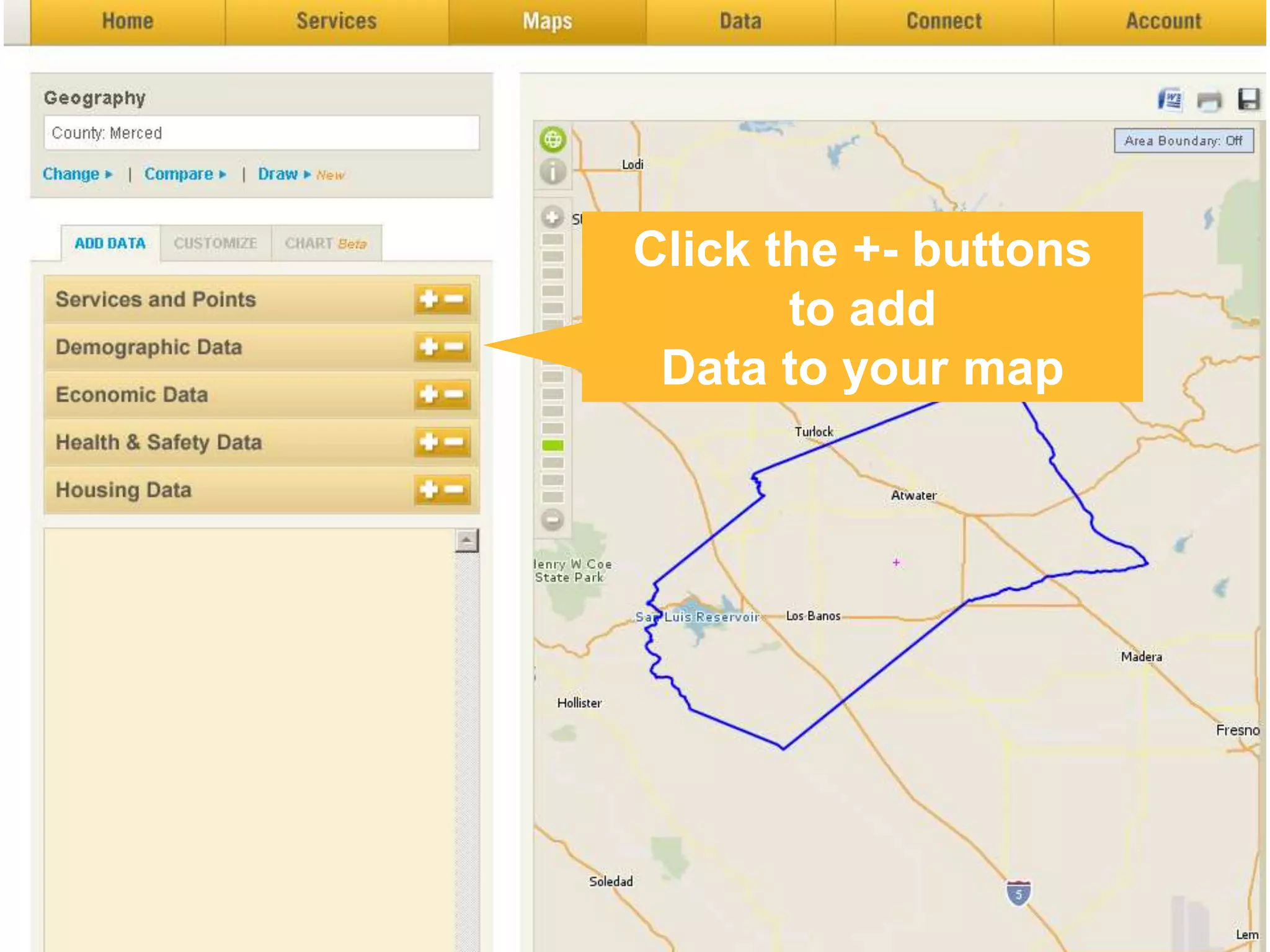Zoom in with map plus button
This screenshot has height=952, width=1270.
pos(552,217)
